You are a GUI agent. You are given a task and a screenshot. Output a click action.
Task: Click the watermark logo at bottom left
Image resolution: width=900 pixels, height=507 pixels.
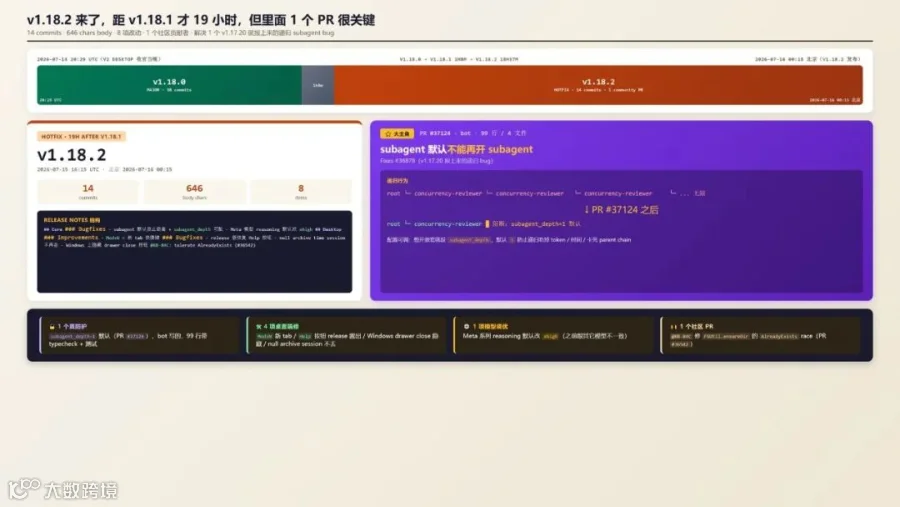tap(24, 489)
